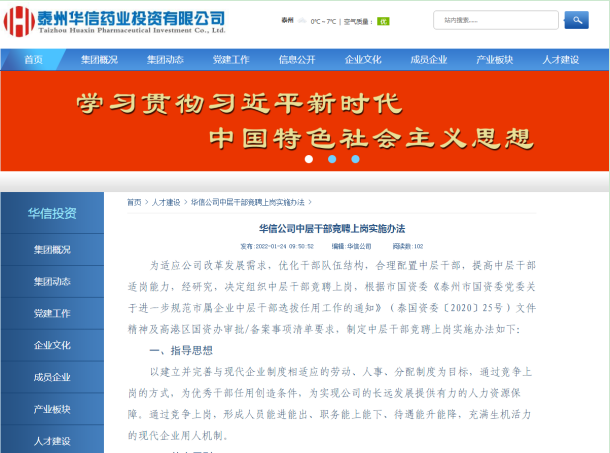Open 党建工作 in top navigation bar
Image resolution: width=610 pixels, height=453 pixels.
click(x=231, y=59)
